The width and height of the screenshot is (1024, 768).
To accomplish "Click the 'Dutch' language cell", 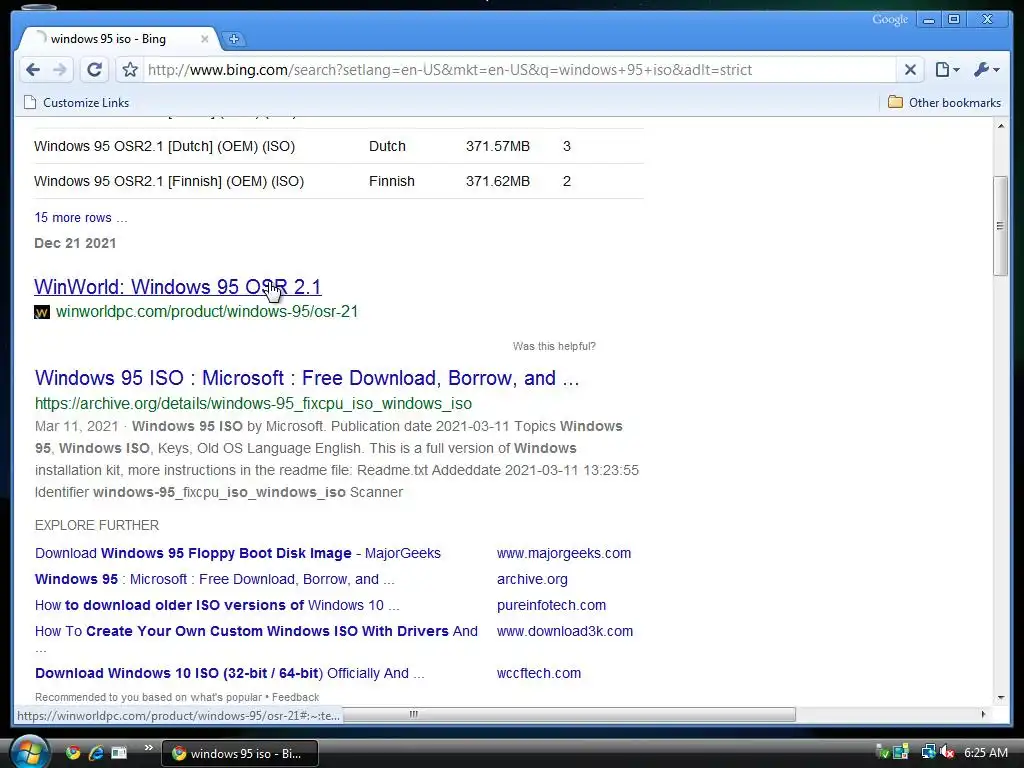I will (x=387, y=146).
